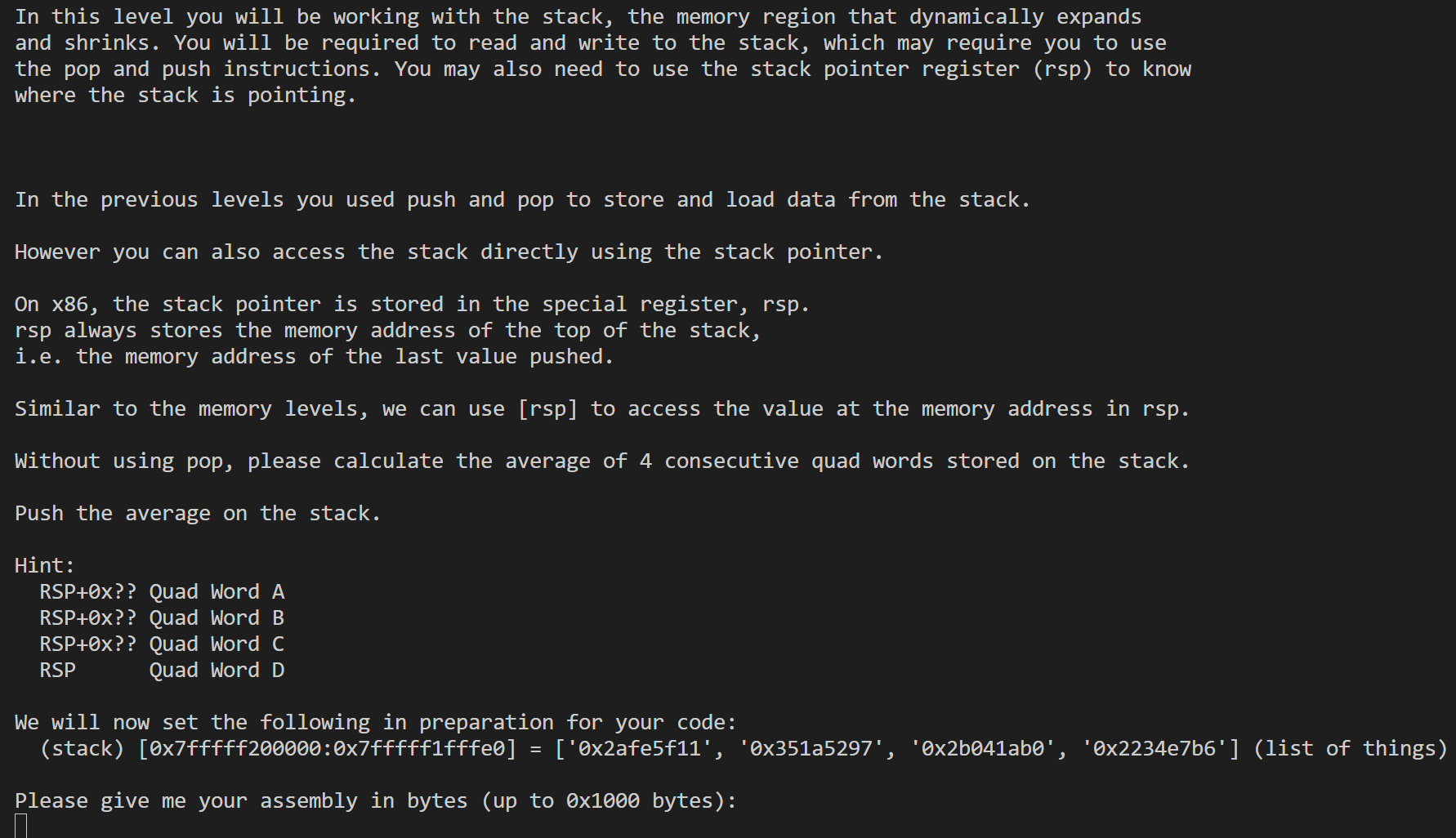Click the stack value '0x351a5297'
1456x838 pixels.
pyautogui.click(x=811, y=749)
